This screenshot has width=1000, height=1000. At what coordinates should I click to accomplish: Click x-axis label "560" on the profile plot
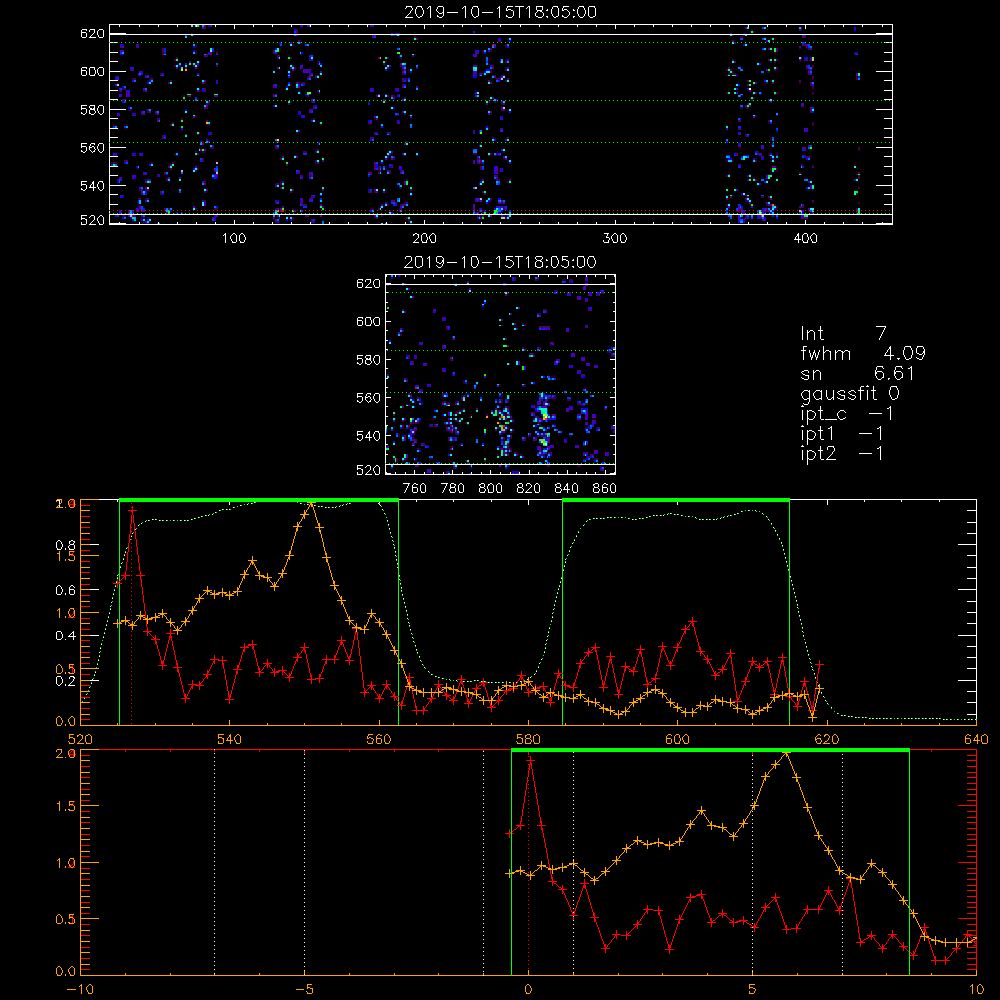coord(379,740)
